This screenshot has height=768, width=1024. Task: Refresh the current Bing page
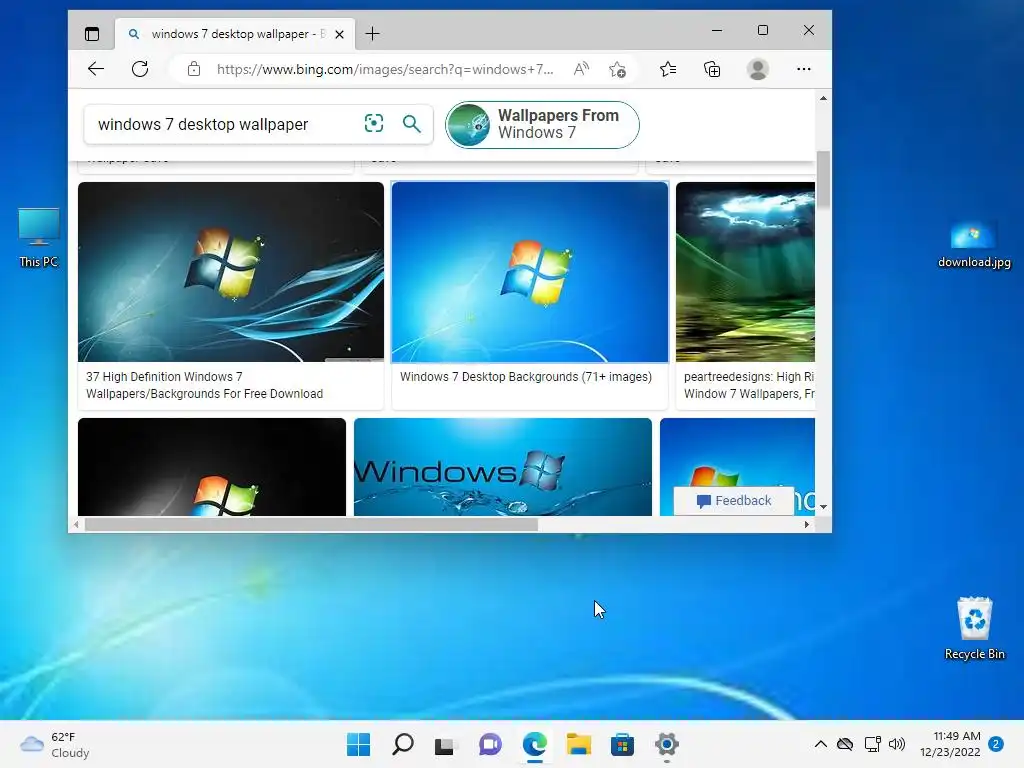[x=140, y=69]
